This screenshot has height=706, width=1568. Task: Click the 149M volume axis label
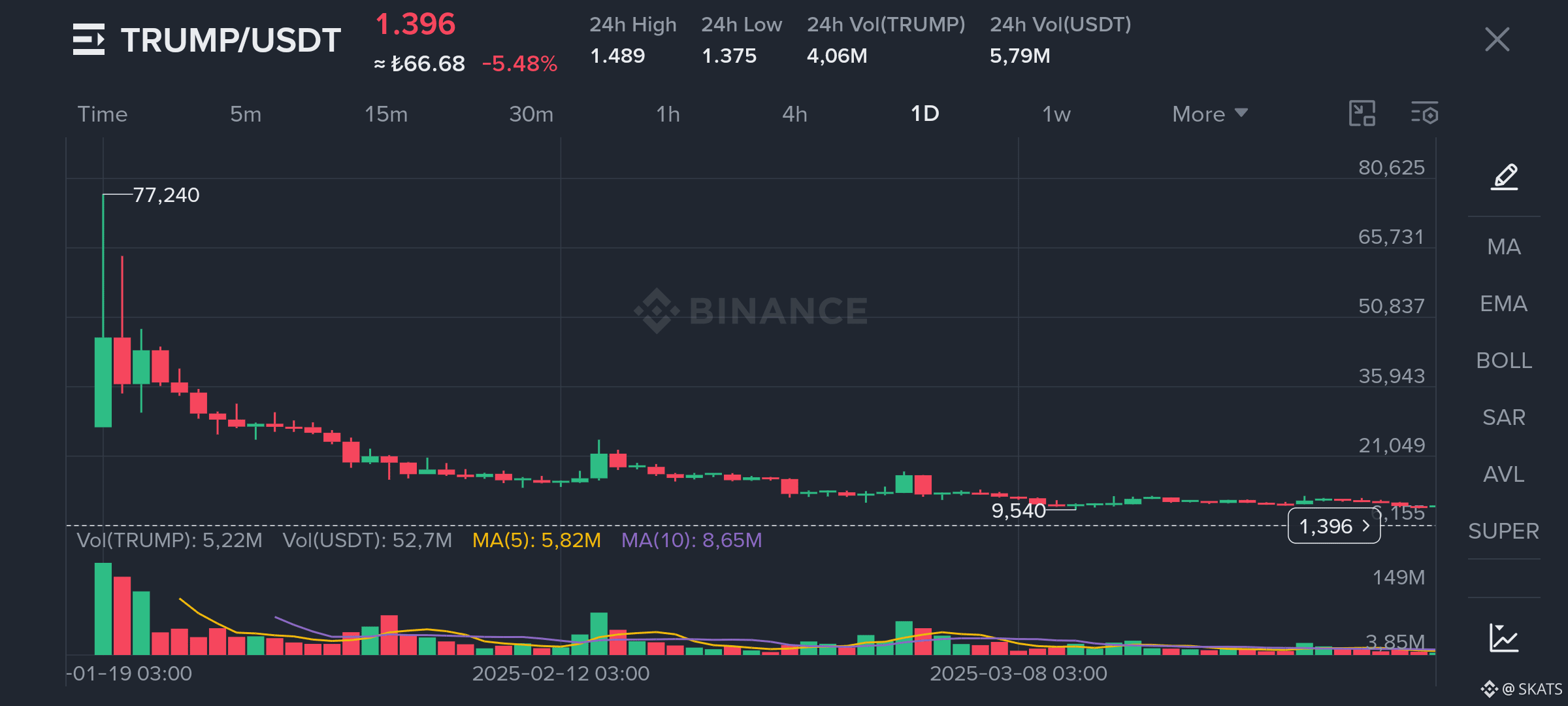pyautogui.click(x=1399, y=578)
